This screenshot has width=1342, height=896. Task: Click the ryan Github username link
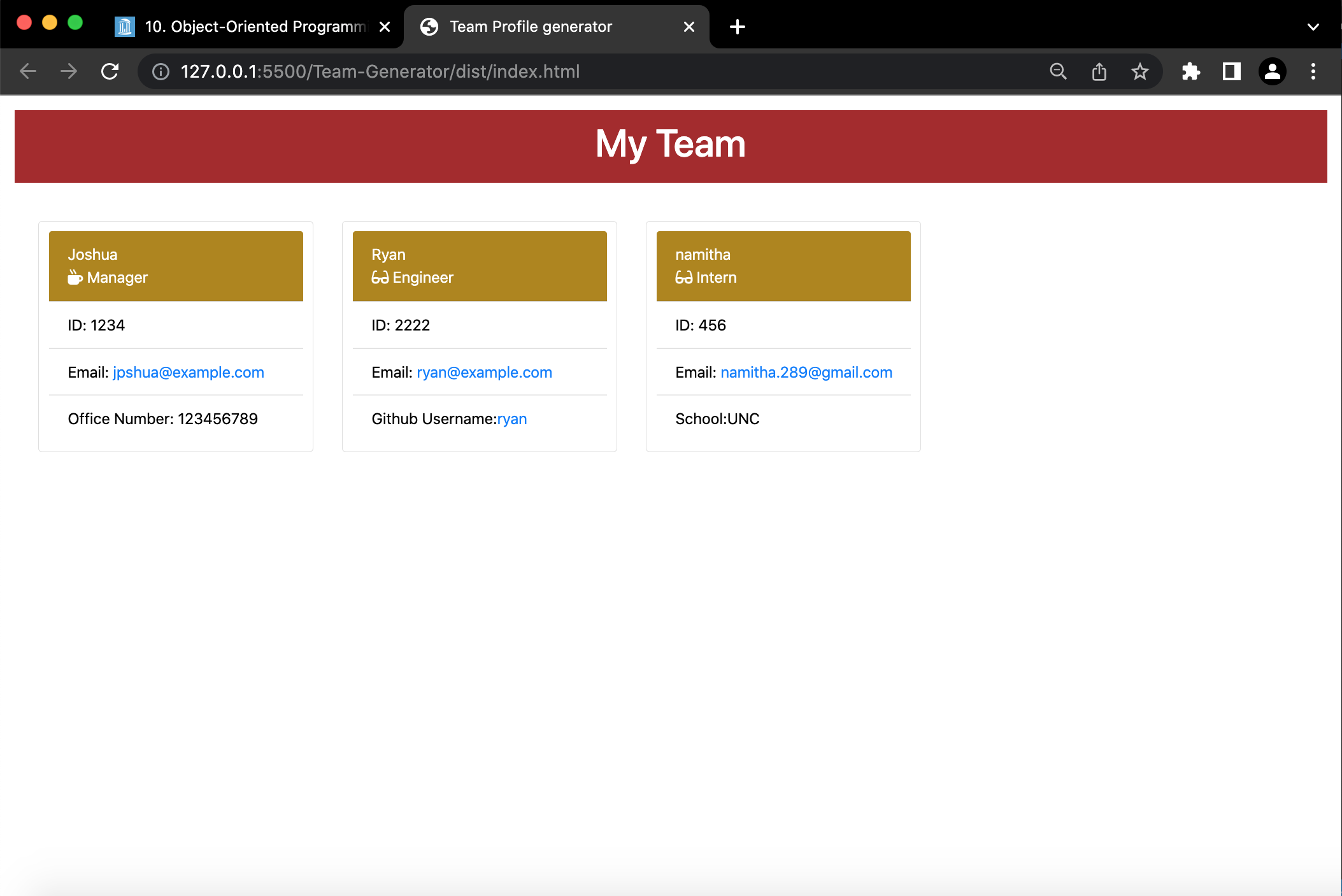point(512,418)
